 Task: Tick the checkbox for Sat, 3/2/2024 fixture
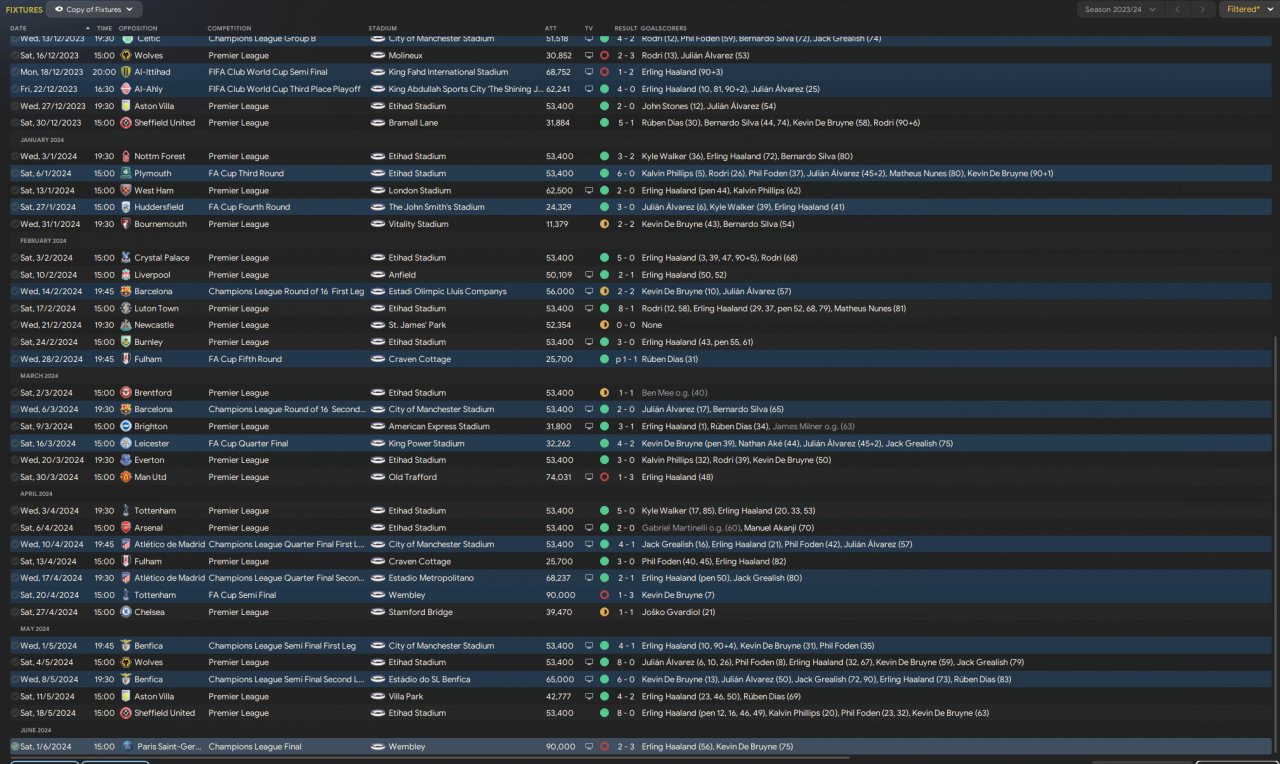(15, 258)
